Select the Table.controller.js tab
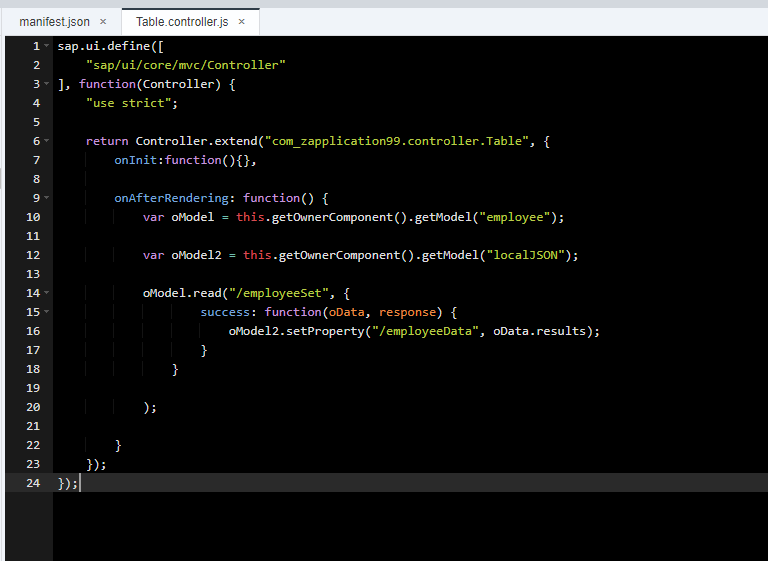Screen dimensions: 768x561 (182, 22)
